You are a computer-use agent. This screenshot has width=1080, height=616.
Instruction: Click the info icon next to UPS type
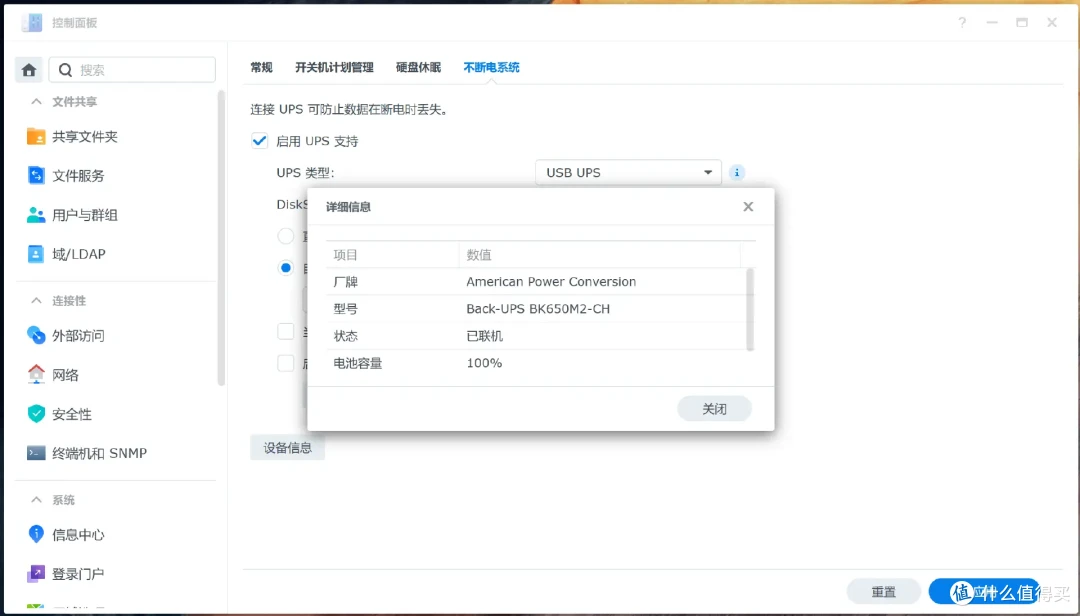tap(737, 172)
